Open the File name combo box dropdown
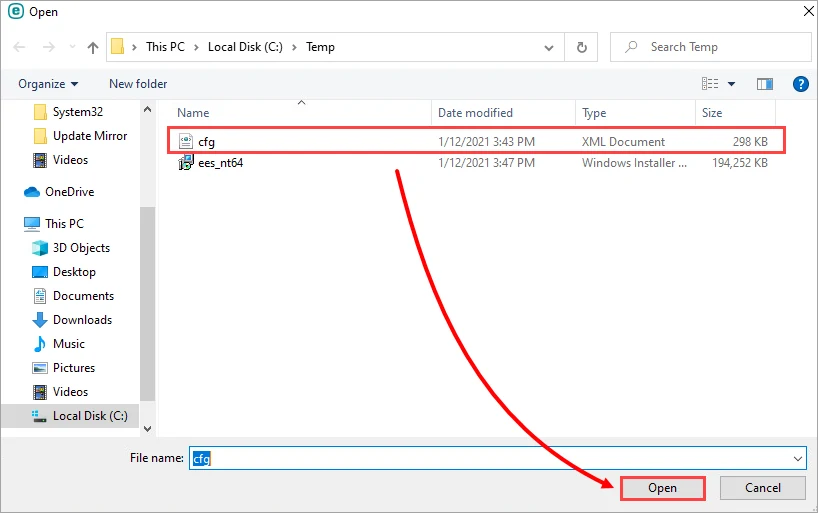This screenshot has height=513, width=818. (798, 459)
